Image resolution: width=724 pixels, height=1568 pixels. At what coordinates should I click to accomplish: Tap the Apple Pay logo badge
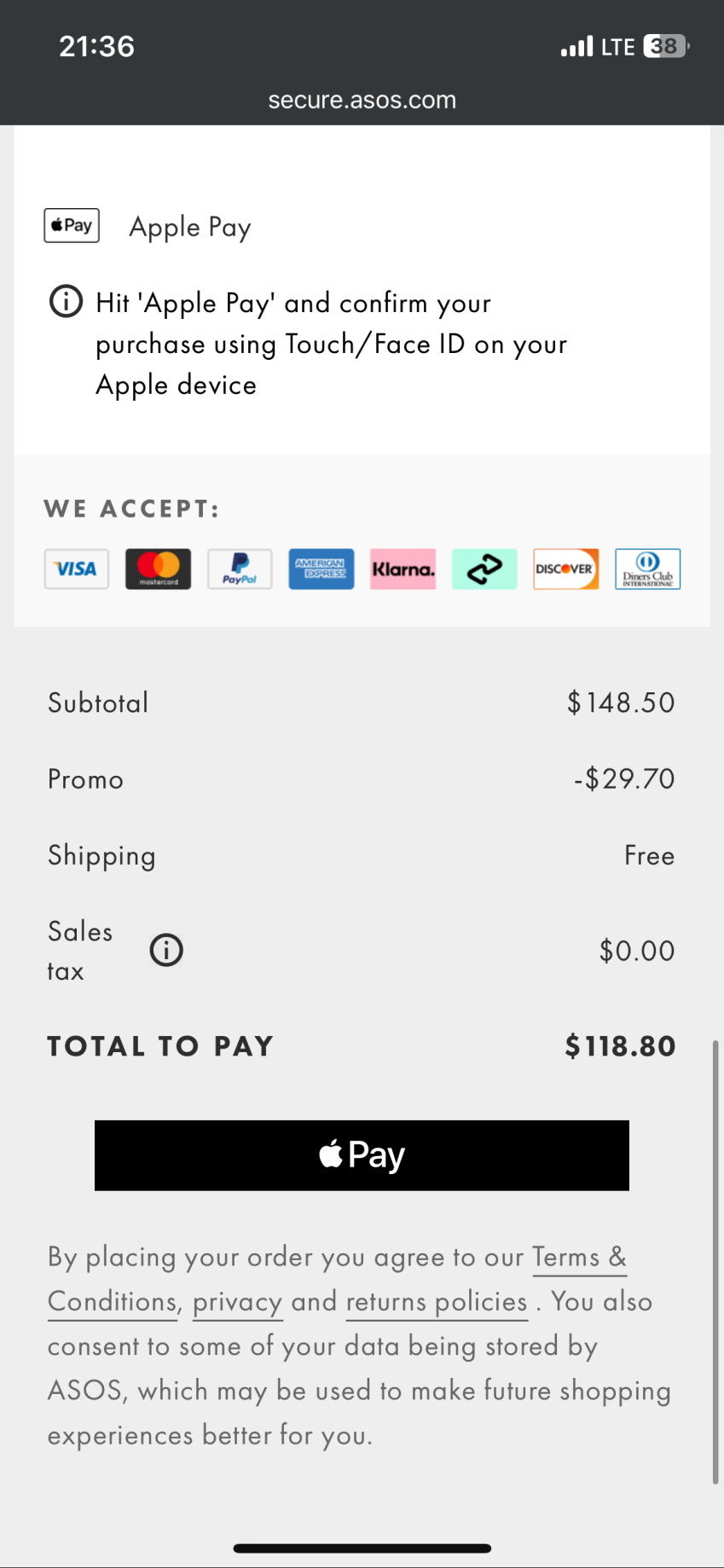pyautogui.click(x=72, y=226)
